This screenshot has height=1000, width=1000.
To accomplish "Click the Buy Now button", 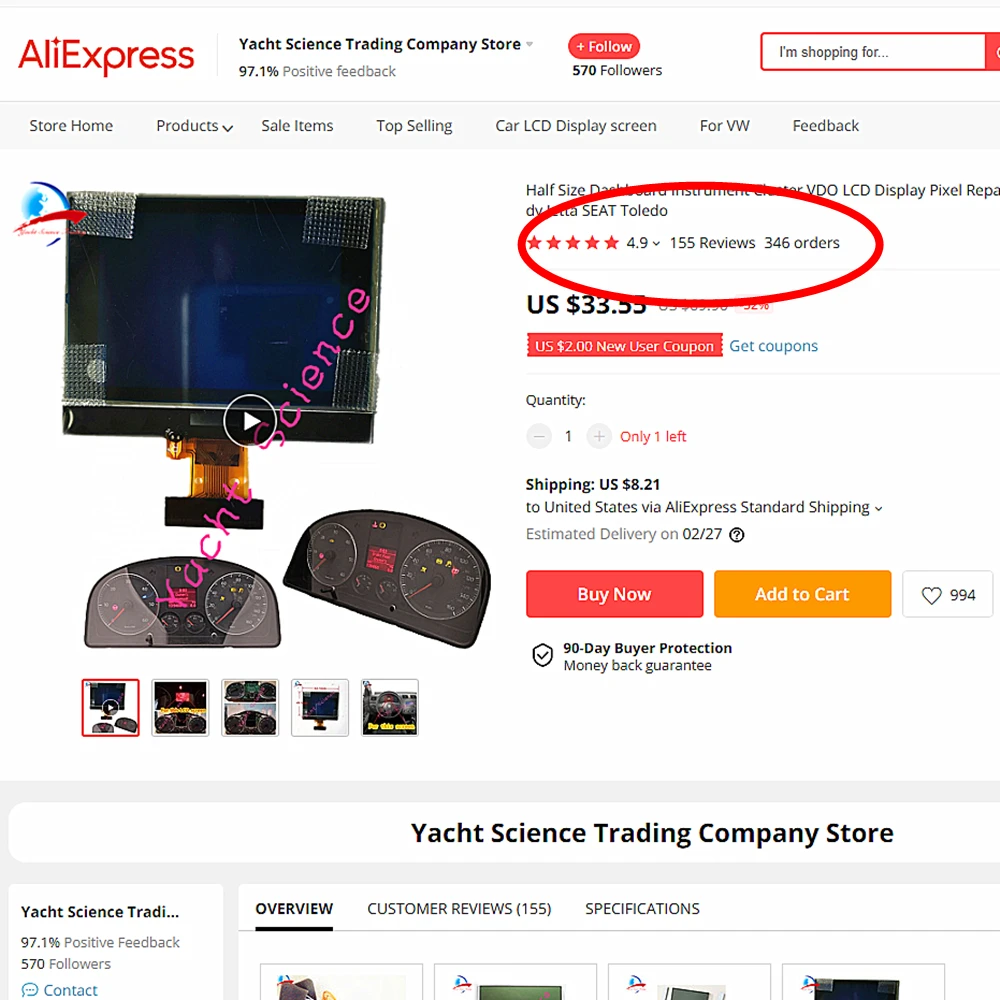I will coord(614,594).
